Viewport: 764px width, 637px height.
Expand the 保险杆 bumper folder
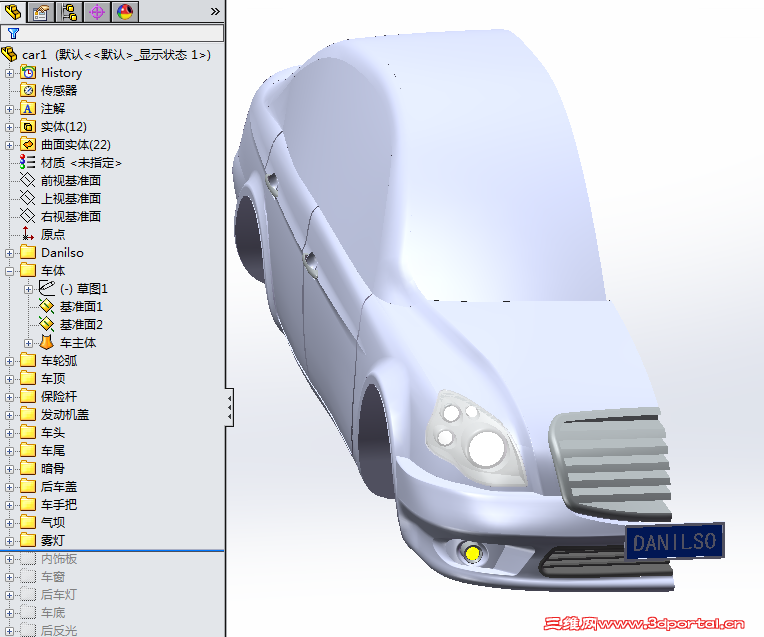point(9,398)
